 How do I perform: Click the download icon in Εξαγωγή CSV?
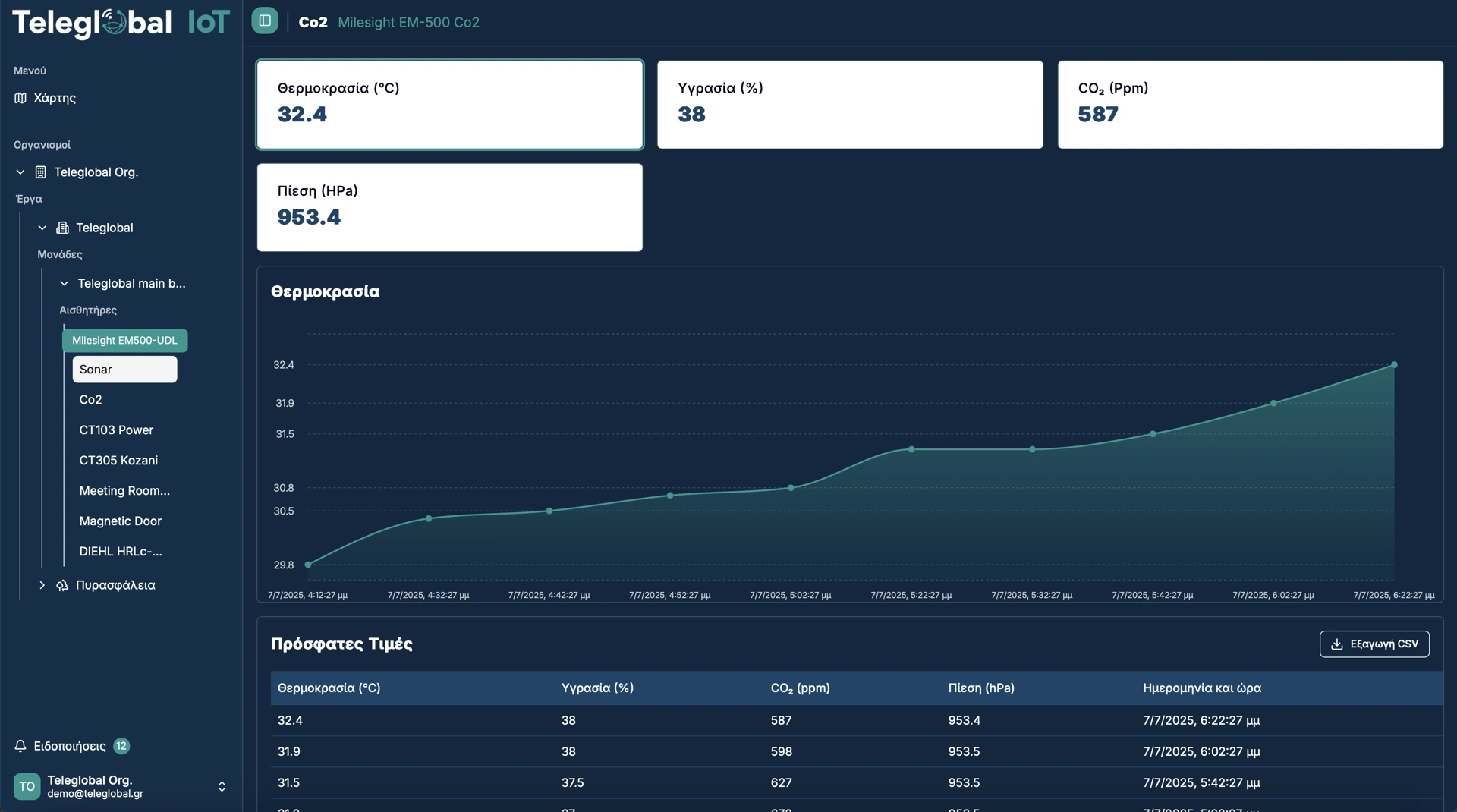click(x=1337, y=644)
